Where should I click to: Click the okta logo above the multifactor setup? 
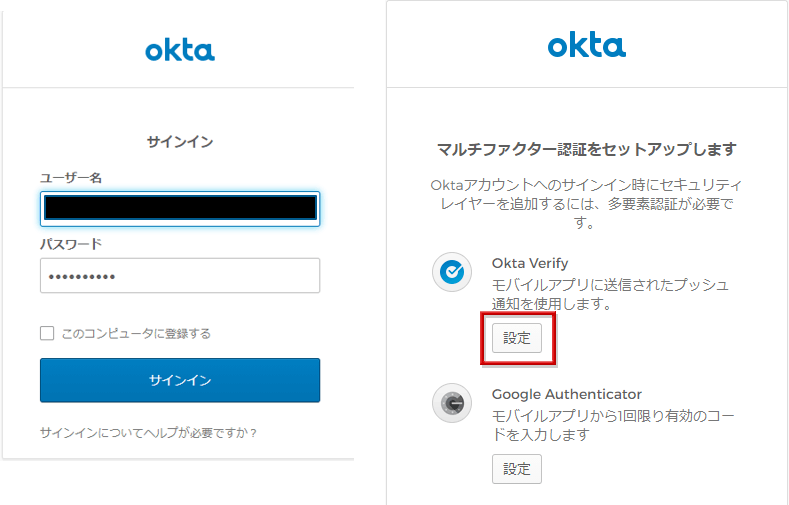tap(586, 45)
